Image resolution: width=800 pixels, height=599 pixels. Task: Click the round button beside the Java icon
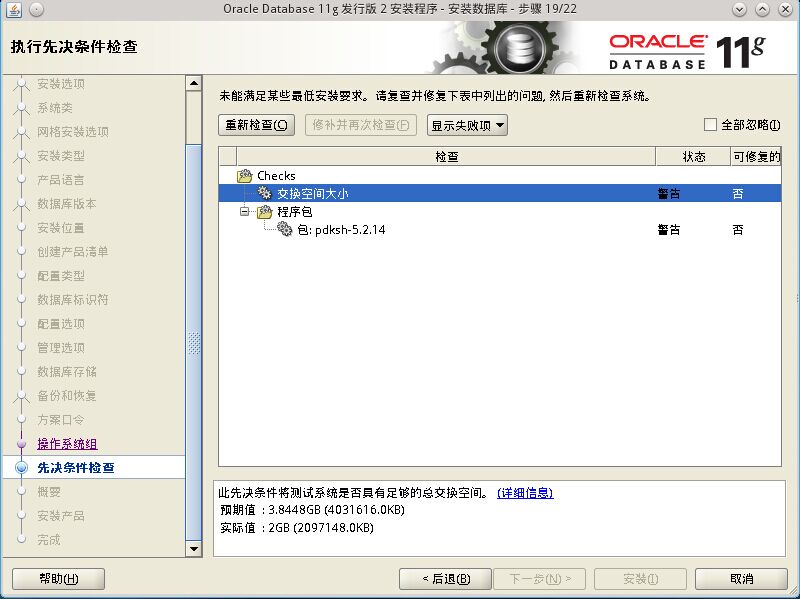click(36, 9)
